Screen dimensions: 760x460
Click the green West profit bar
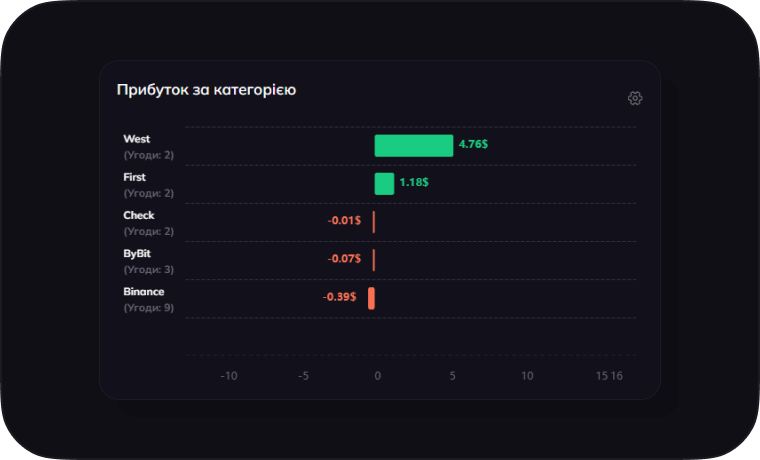pos(413,145)
